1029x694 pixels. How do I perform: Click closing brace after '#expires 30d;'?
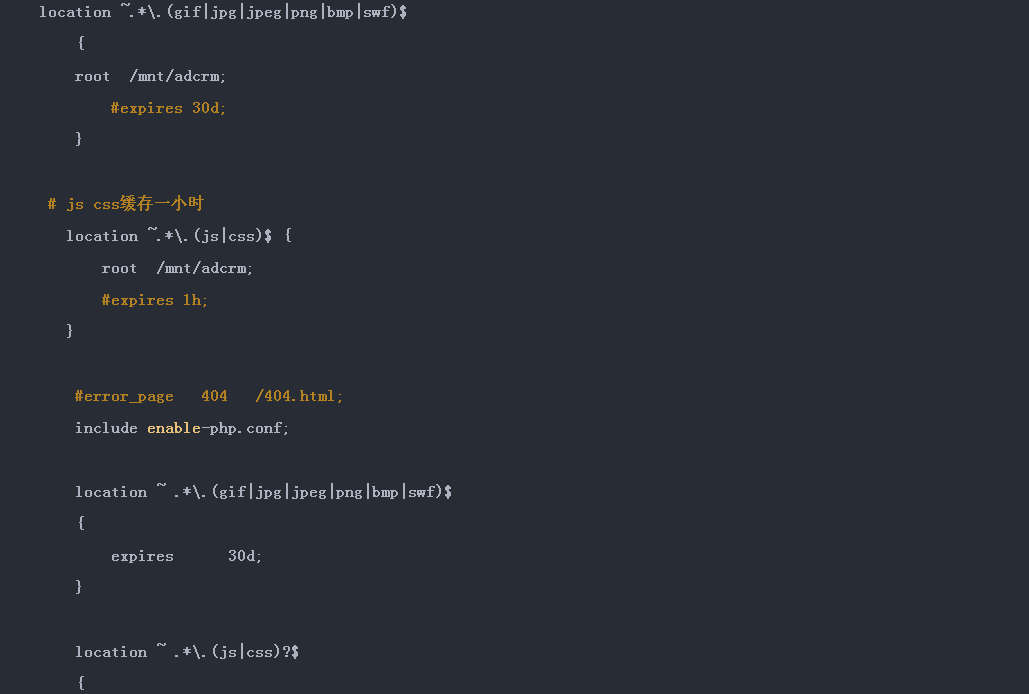(79, 139)
